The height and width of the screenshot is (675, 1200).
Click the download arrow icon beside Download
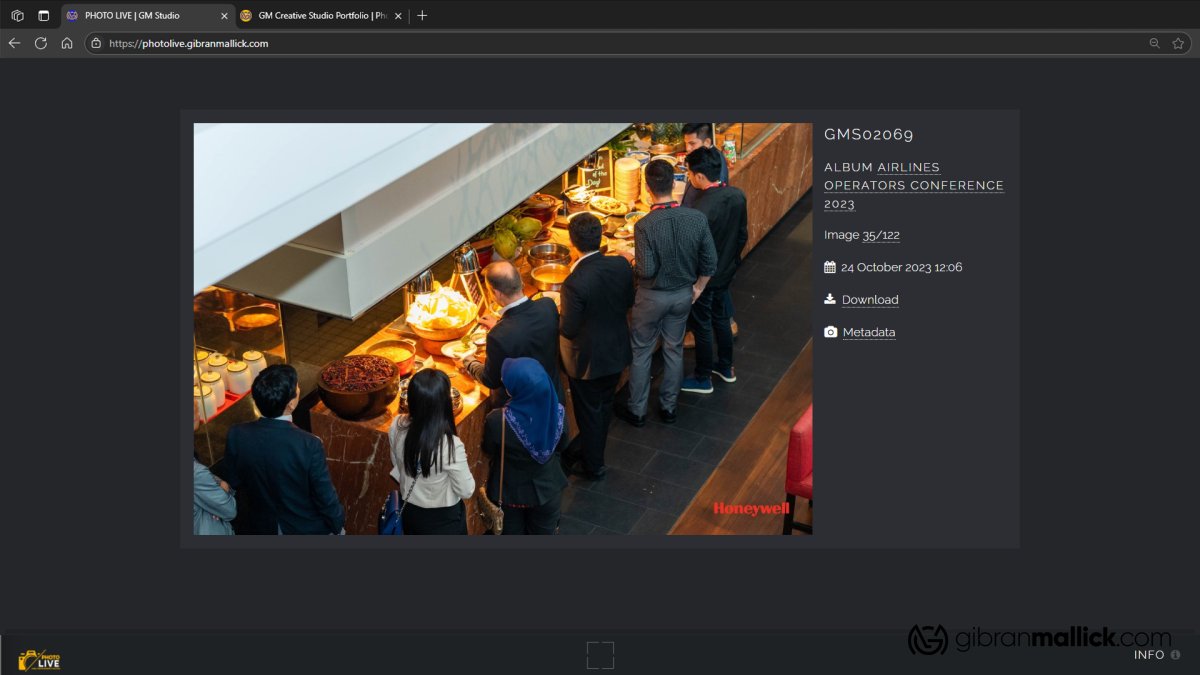click(830, 299)
